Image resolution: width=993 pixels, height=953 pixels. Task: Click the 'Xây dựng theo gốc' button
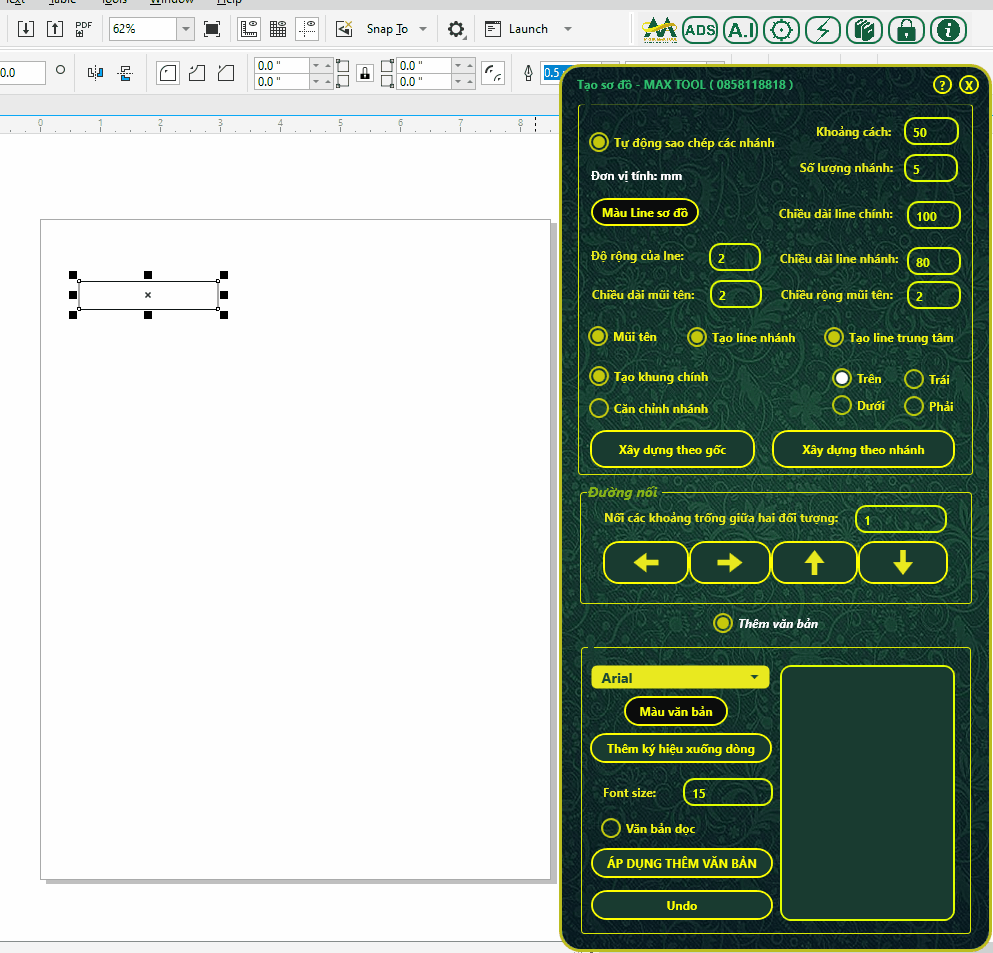click(672, 449)
